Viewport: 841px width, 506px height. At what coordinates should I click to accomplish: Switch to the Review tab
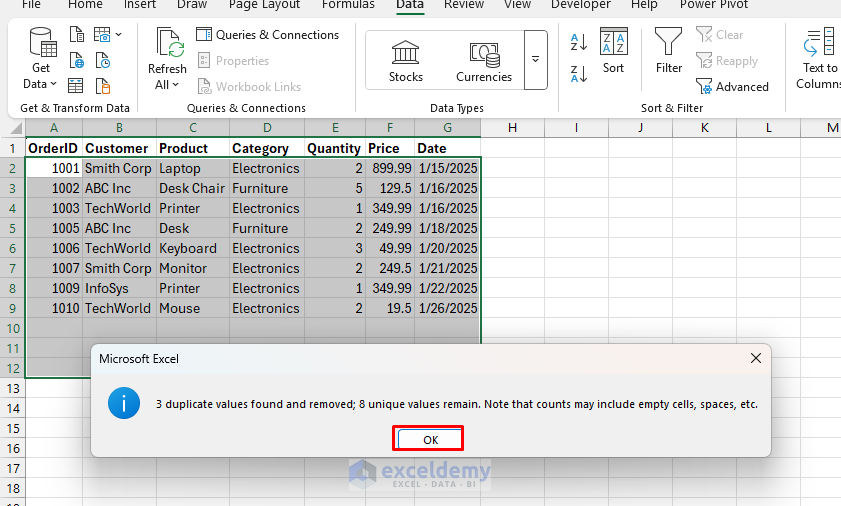click(463, 5)
